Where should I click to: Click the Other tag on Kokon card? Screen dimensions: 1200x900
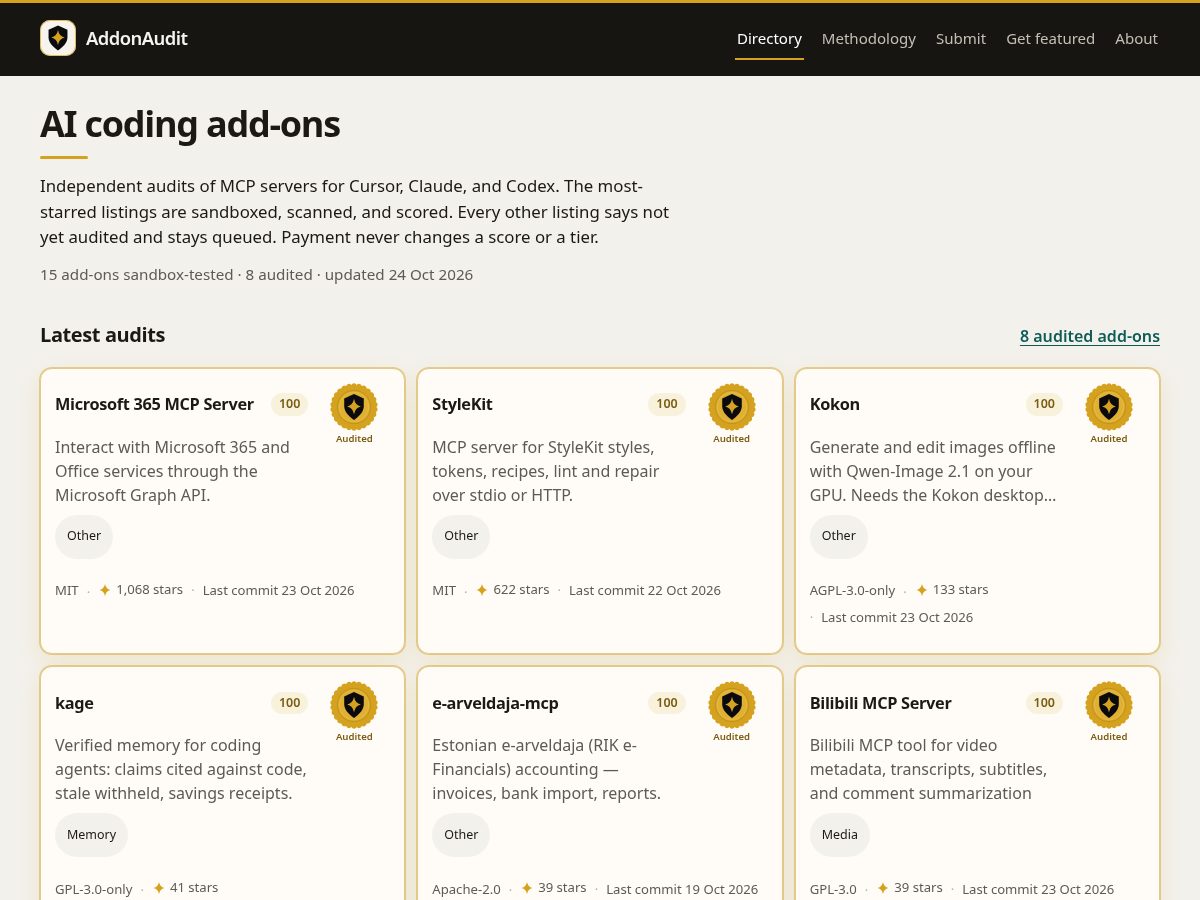(839, 536)
